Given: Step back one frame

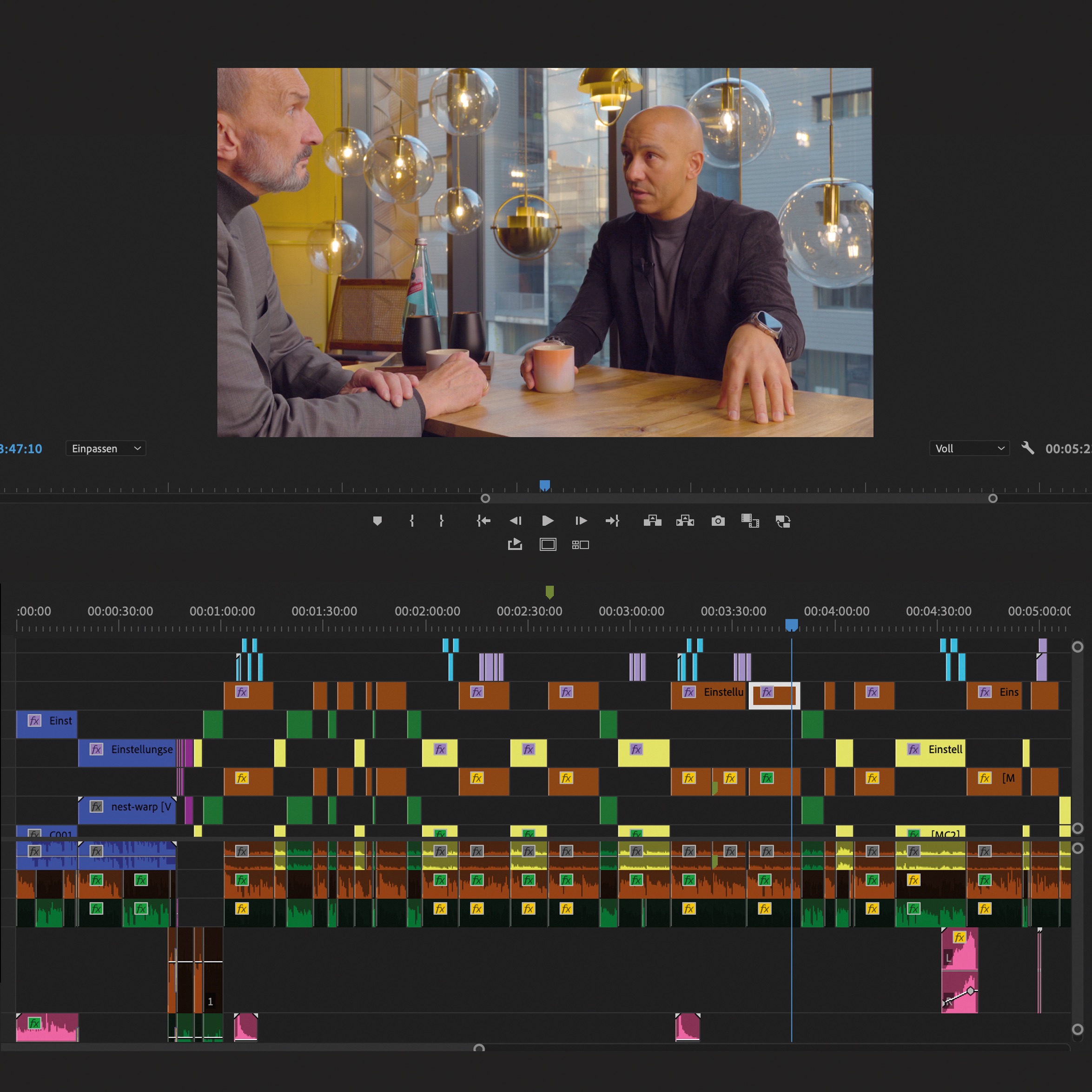Looking at the screenshot, I should (x=516, y=521).
